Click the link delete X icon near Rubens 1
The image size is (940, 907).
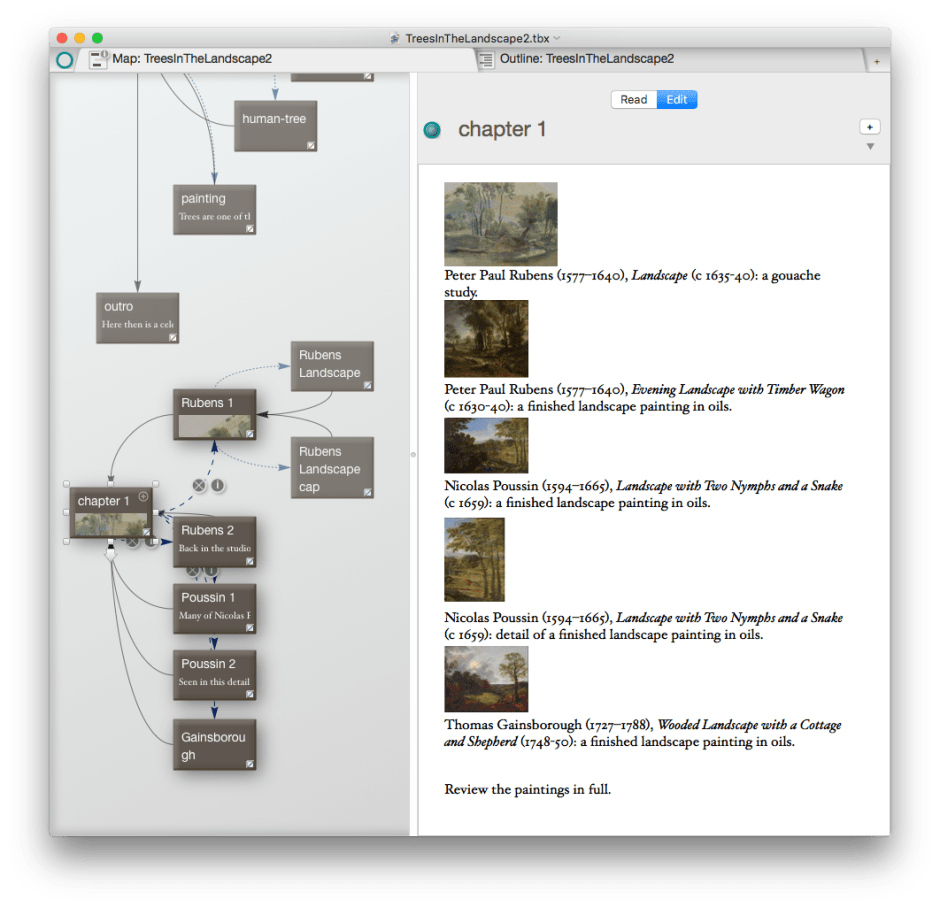198,486
